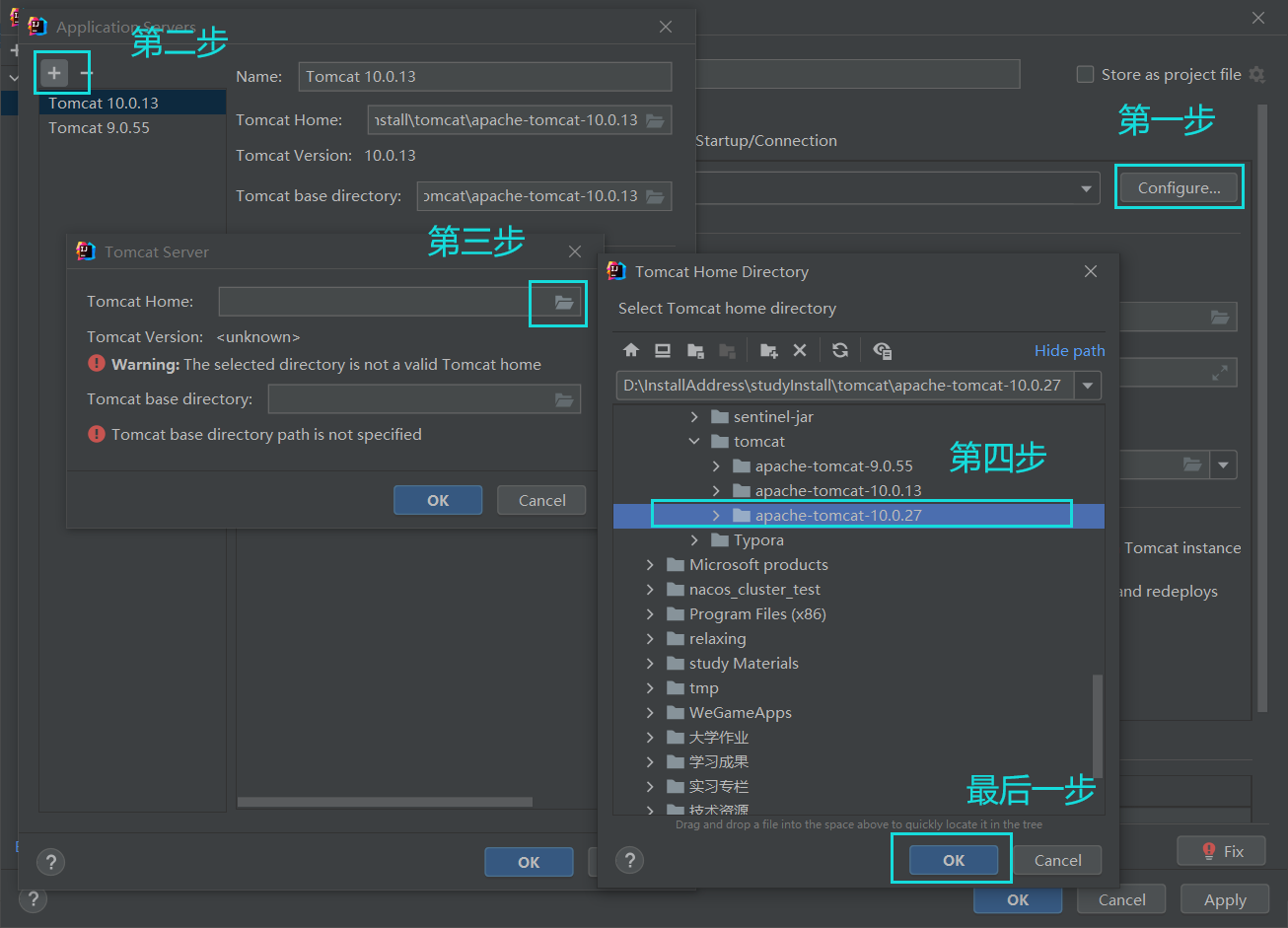This screenshot has width=1288, height=928.
Task: Expand apache-tomcat-10.0.27 folder
Action: [x=716, y=516]
